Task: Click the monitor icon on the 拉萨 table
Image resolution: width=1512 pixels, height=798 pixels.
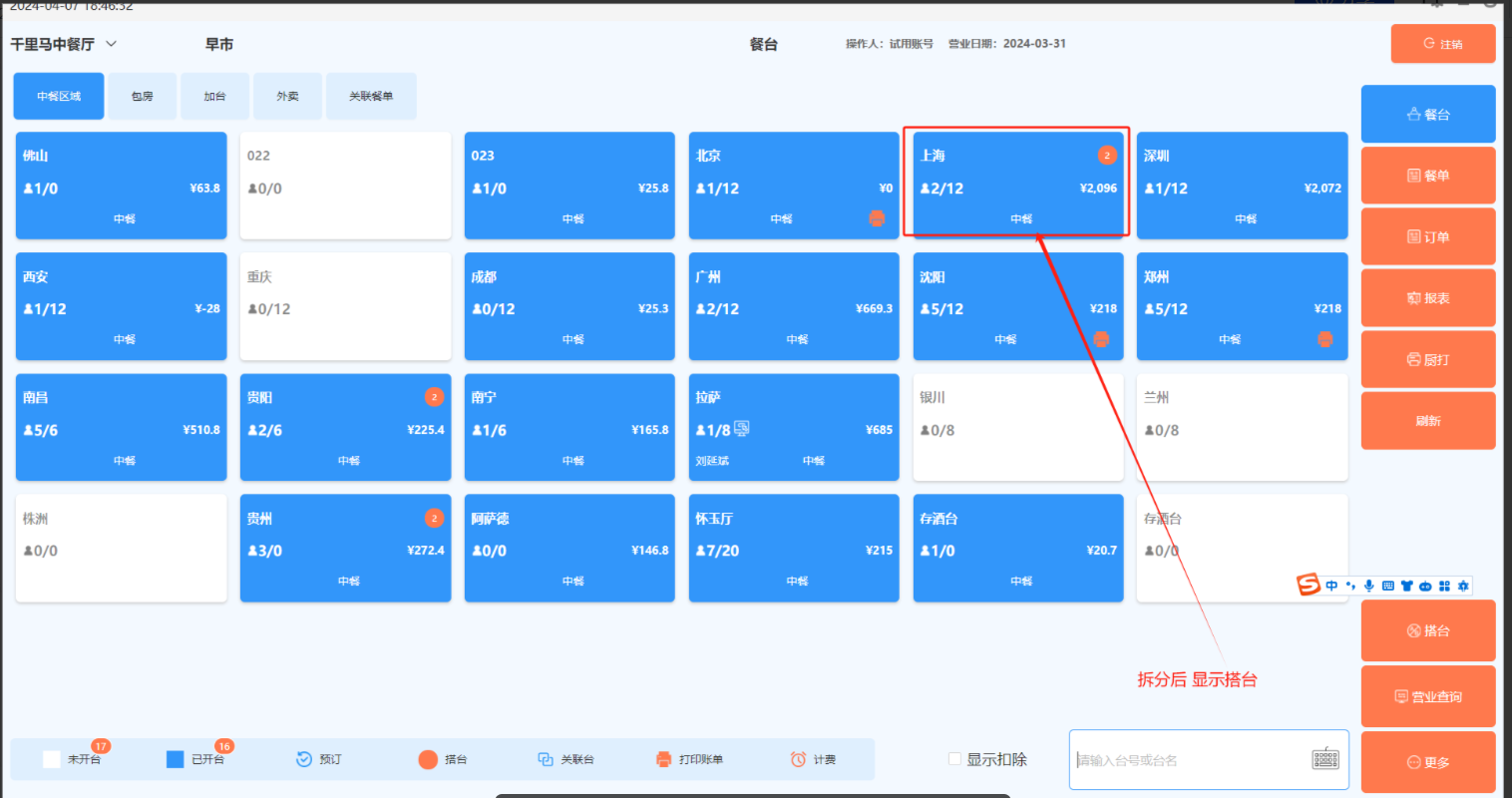Action: [x=742, y=429]
